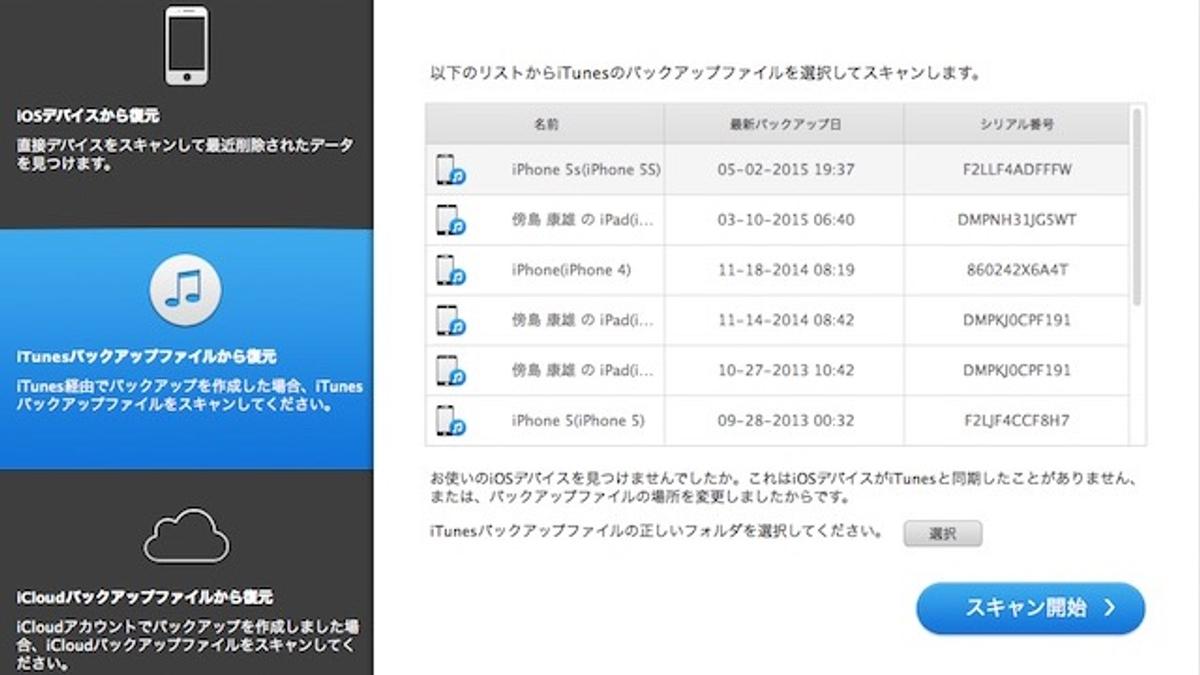This screenshot has height=675, width=1200.
Task: Sort by the シリアル番号 column header
Action: 1017,125
